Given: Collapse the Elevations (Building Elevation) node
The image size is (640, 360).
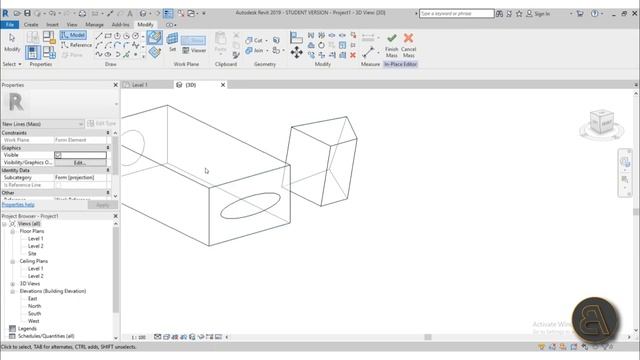Looking at the screenshot, I should coord(13,291).
